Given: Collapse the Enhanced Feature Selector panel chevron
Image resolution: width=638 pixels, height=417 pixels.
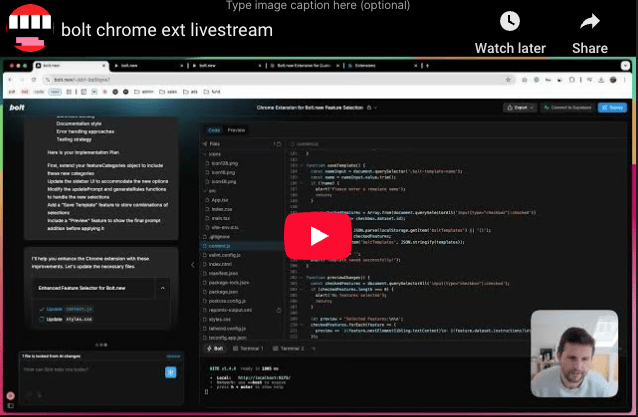Looking at the screenshot, I should click(x=163, y=288).
